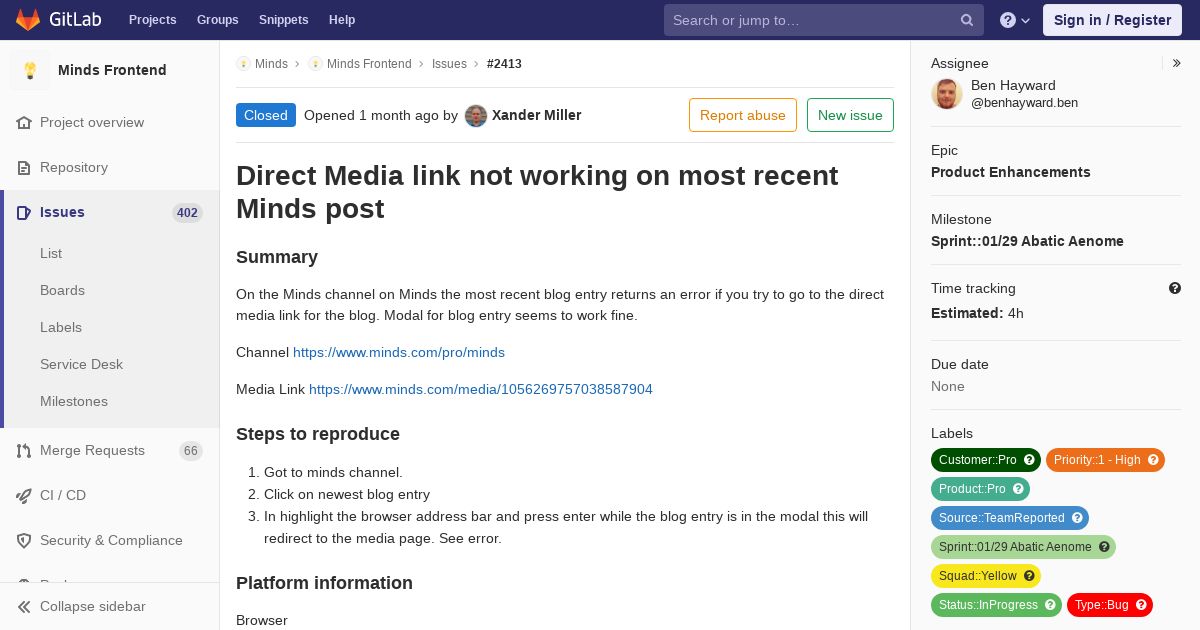This screenshot has height=630, width=1200.
Task: Click @benhayward.ben assignee handle
Action: [x=1024, y=103]
